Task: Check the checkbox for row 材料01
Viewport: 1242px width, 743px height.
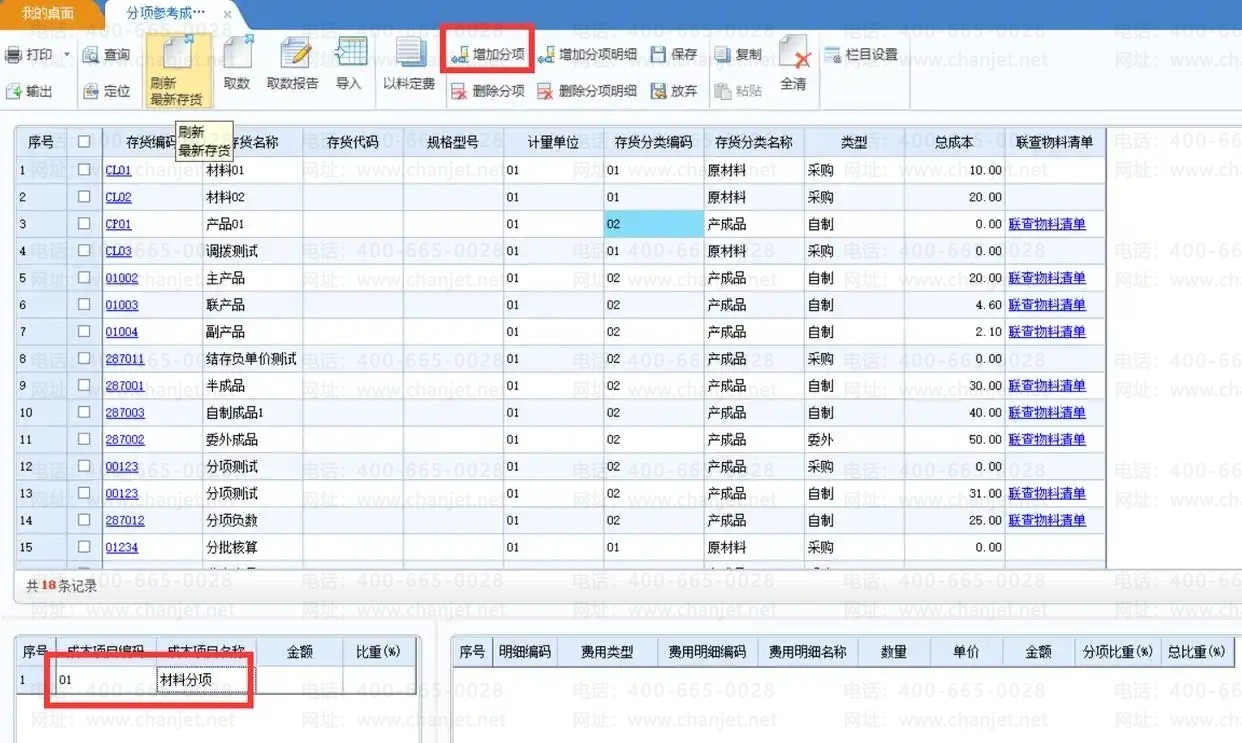Action: [85, 170]
